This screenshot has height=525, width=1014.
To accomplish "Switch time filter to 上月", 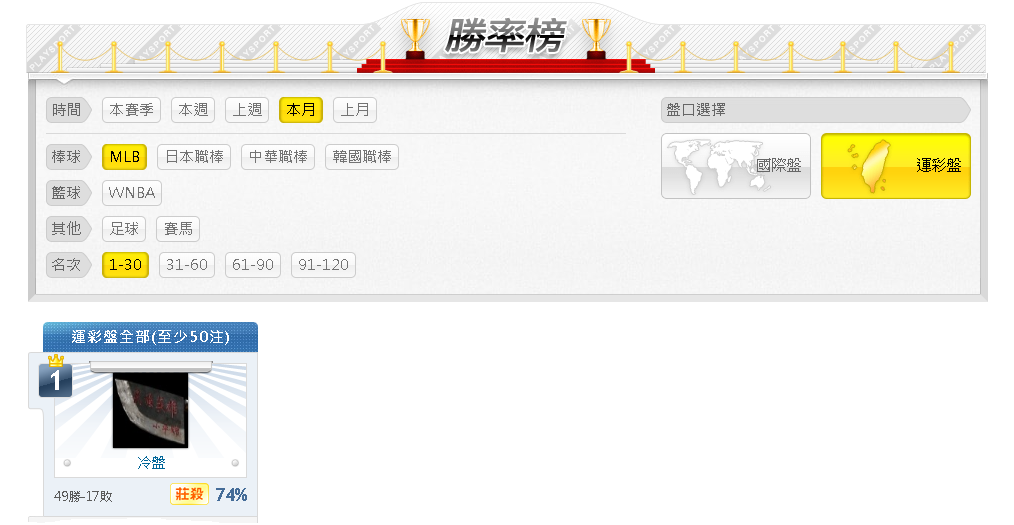I will [x=354, y=110].
